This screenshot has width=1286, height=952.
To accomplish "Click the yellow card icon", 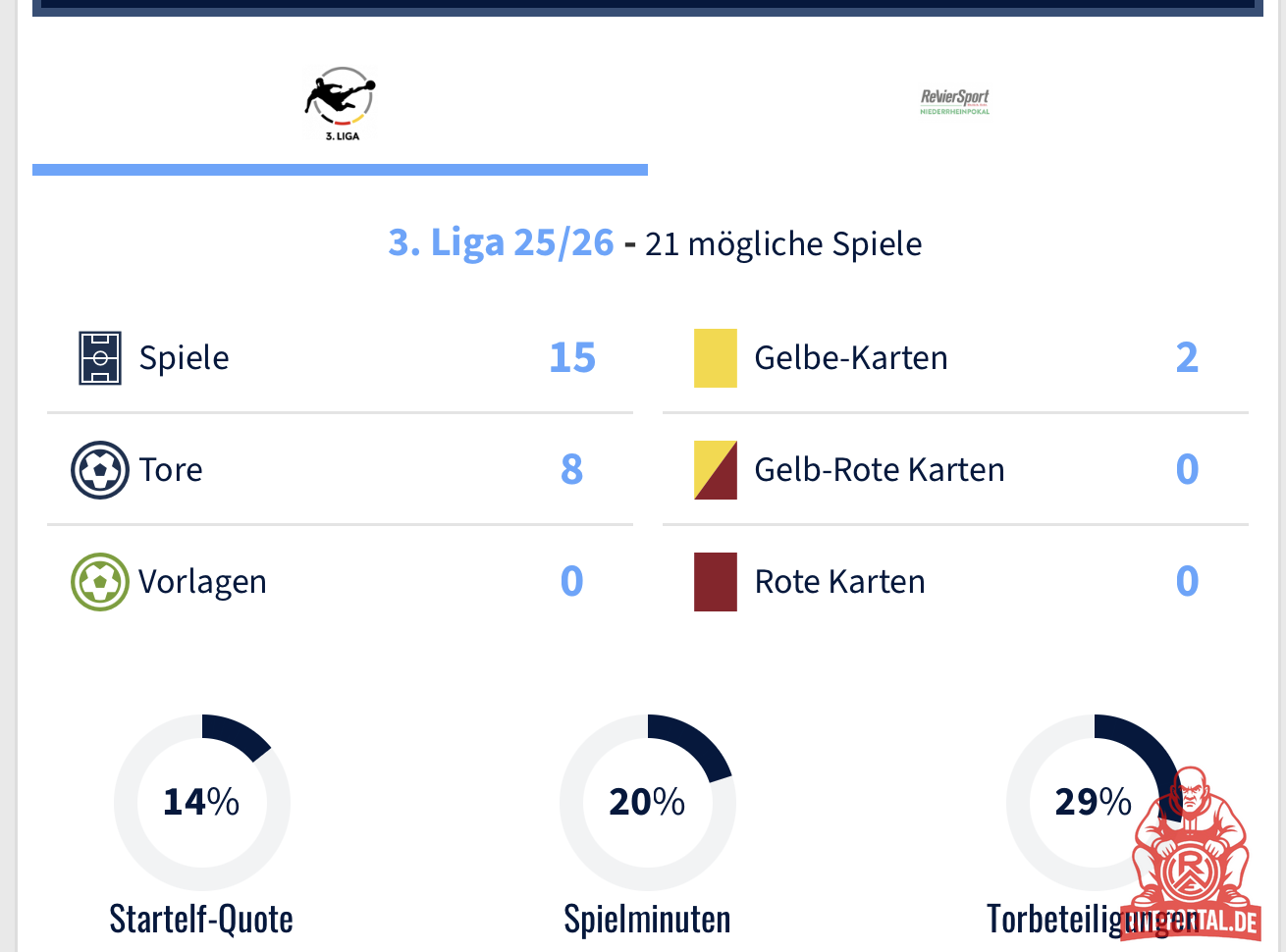I will [x=715, y=358].
